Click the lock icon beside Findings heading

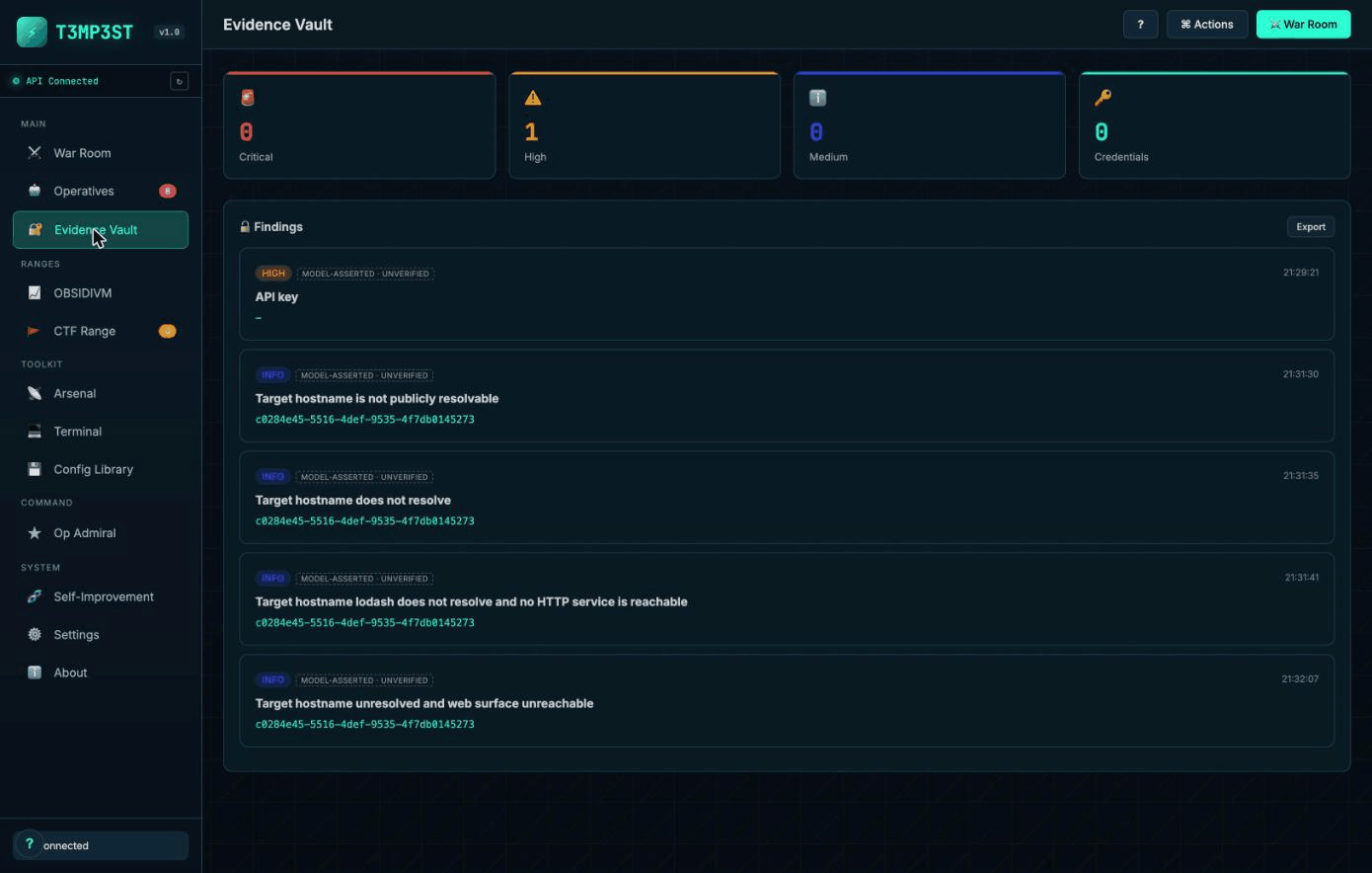coord(245,227)
